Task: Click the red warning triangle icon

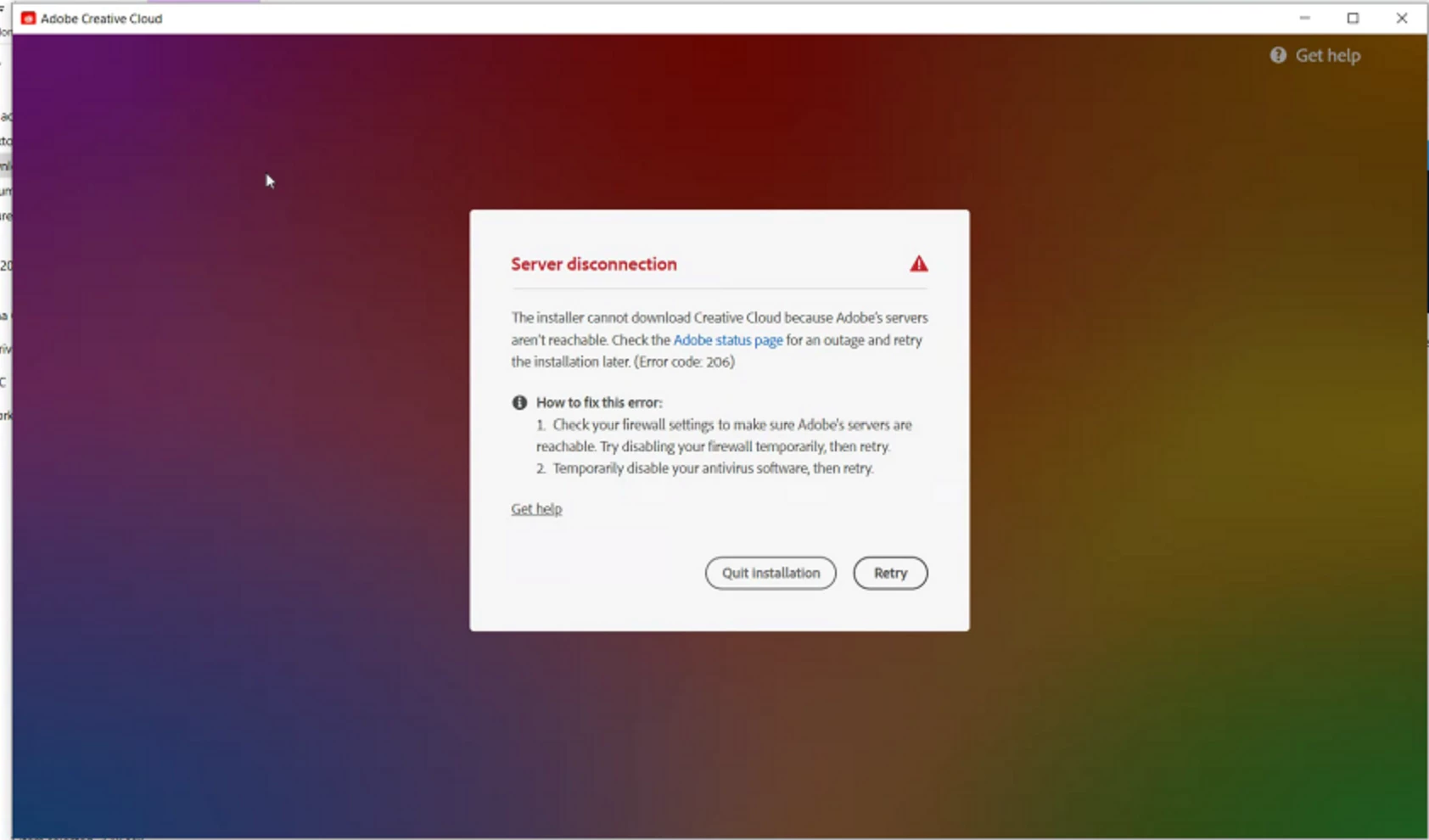Action: (919, 264)
